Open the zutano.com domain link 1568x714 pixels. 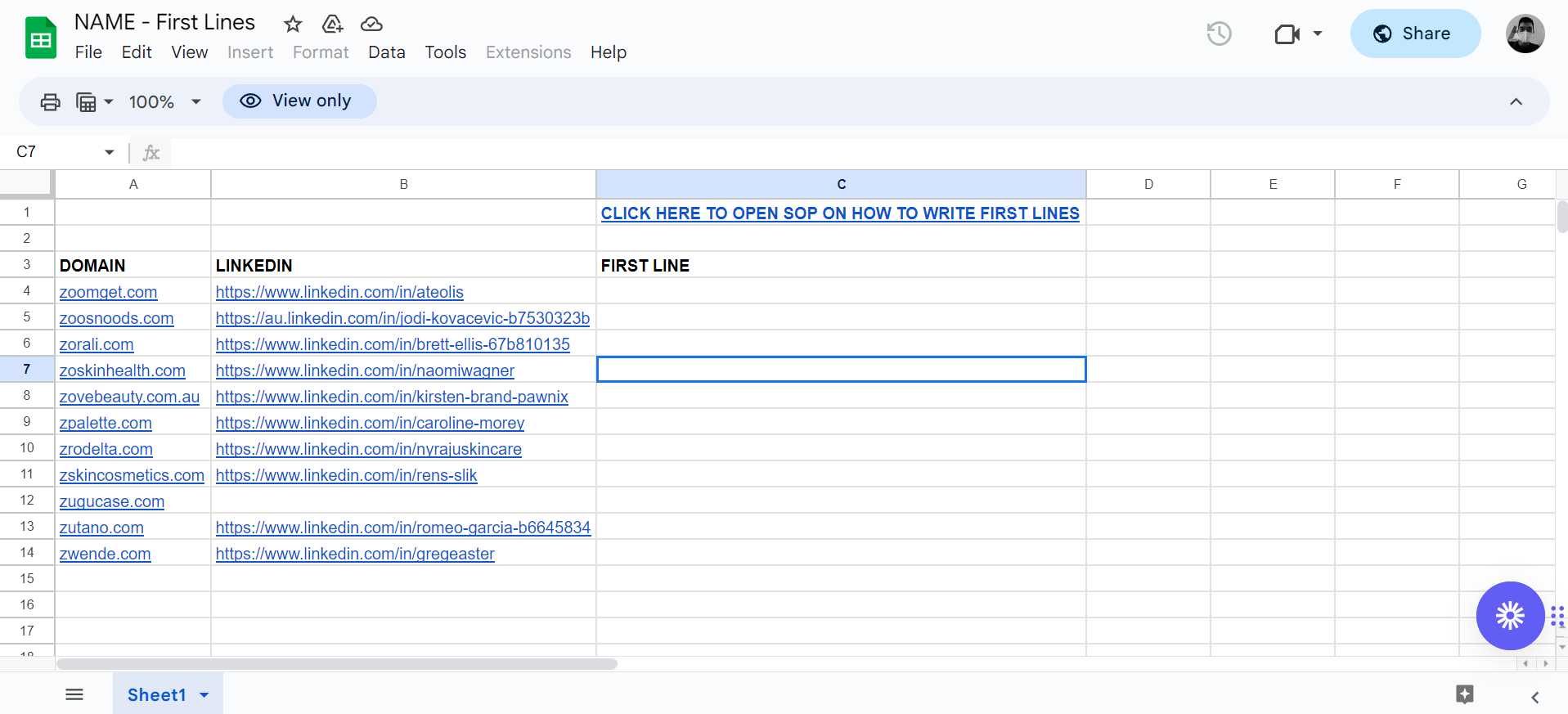coord(101,528)
